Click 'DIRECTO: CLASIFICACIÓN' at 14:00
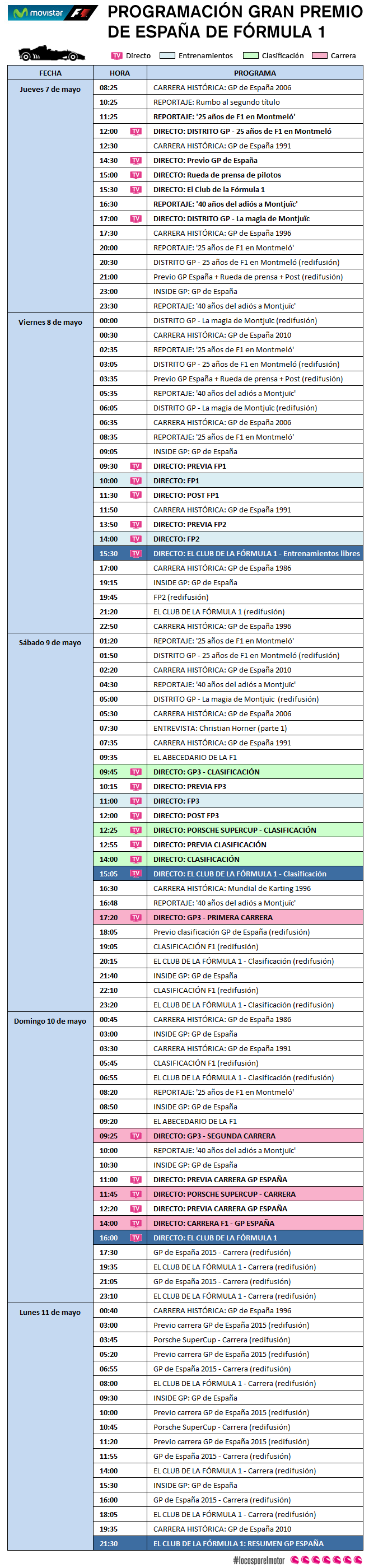The height and width of the screenshot is (1568, 369). (x=197, y=860)
